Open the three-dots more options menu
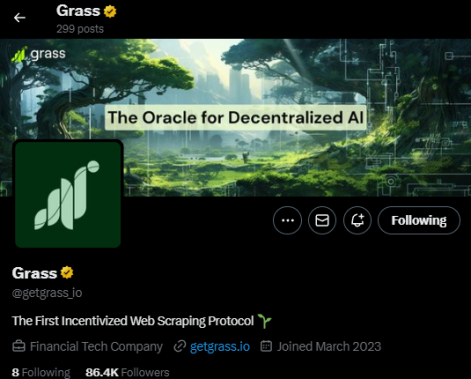Screen dimensions: 471x379 point(287,220)
